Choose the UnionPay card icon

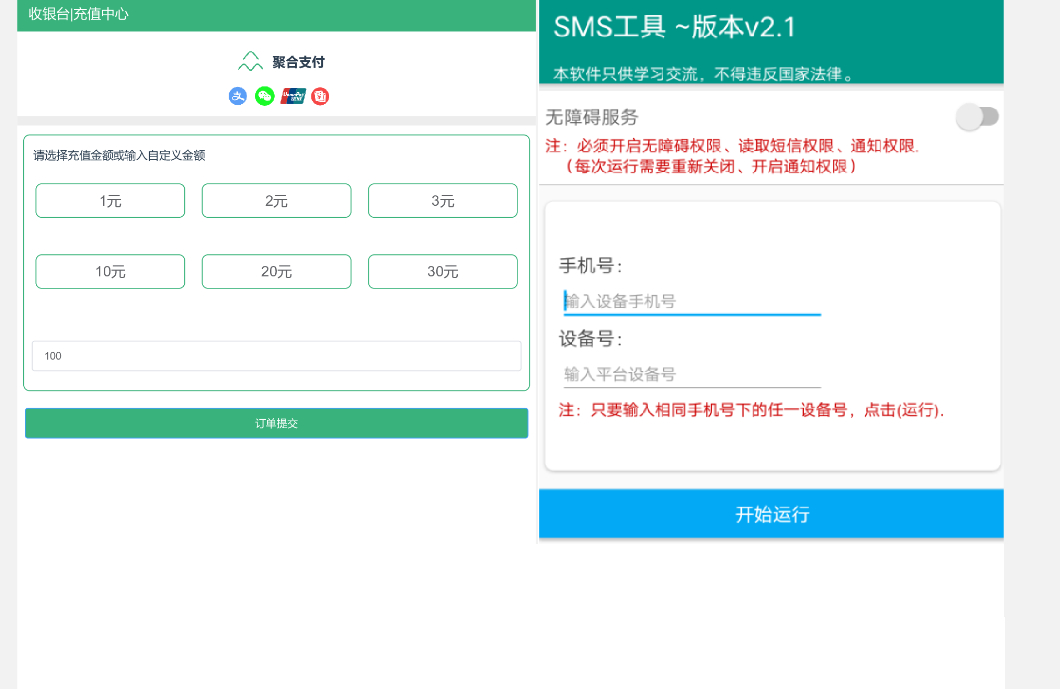coord(293,96)
